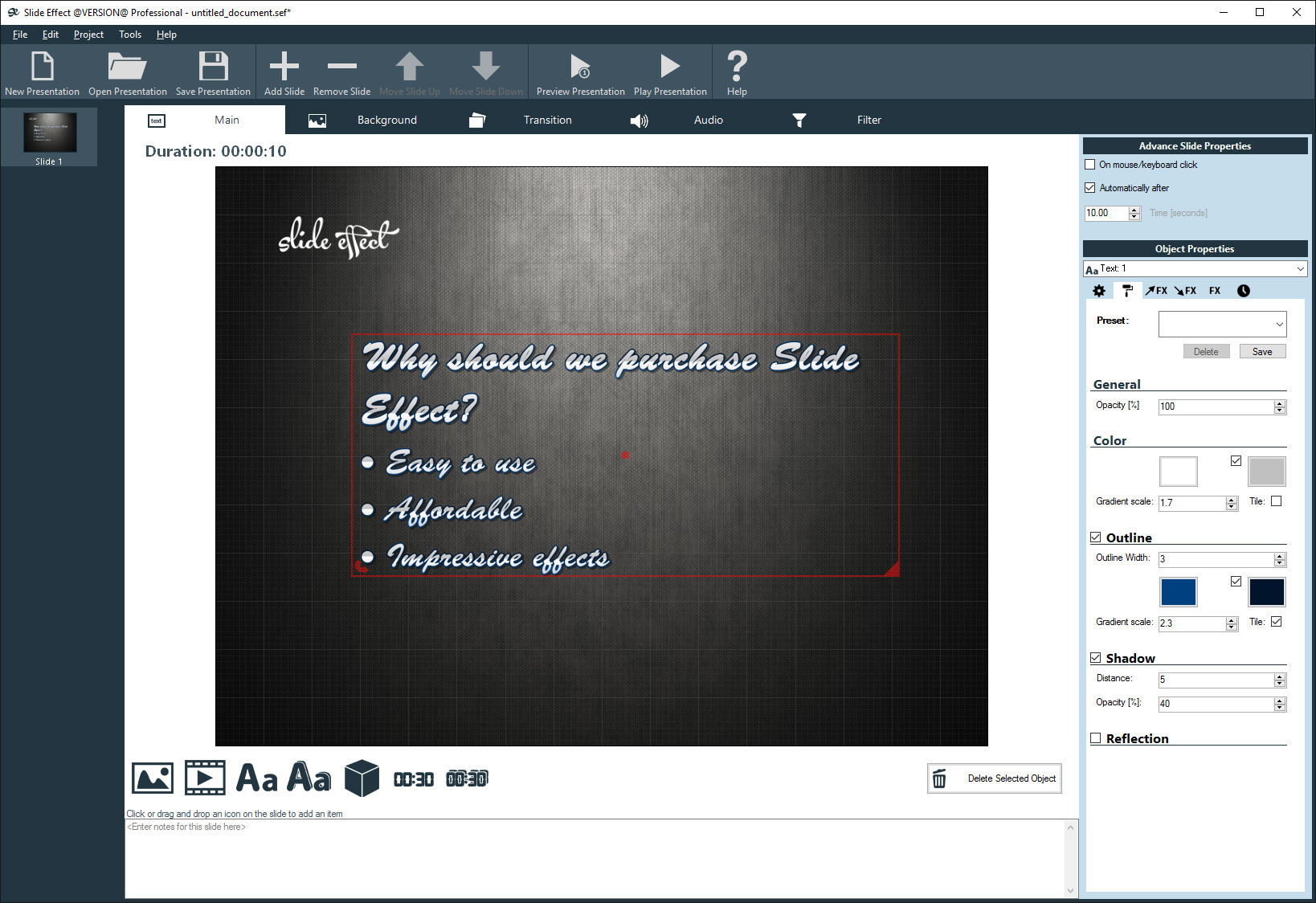Viewport: 1316px width, 903px height.
Task: Select the video insert icon
Action: [x=205, y=778]
